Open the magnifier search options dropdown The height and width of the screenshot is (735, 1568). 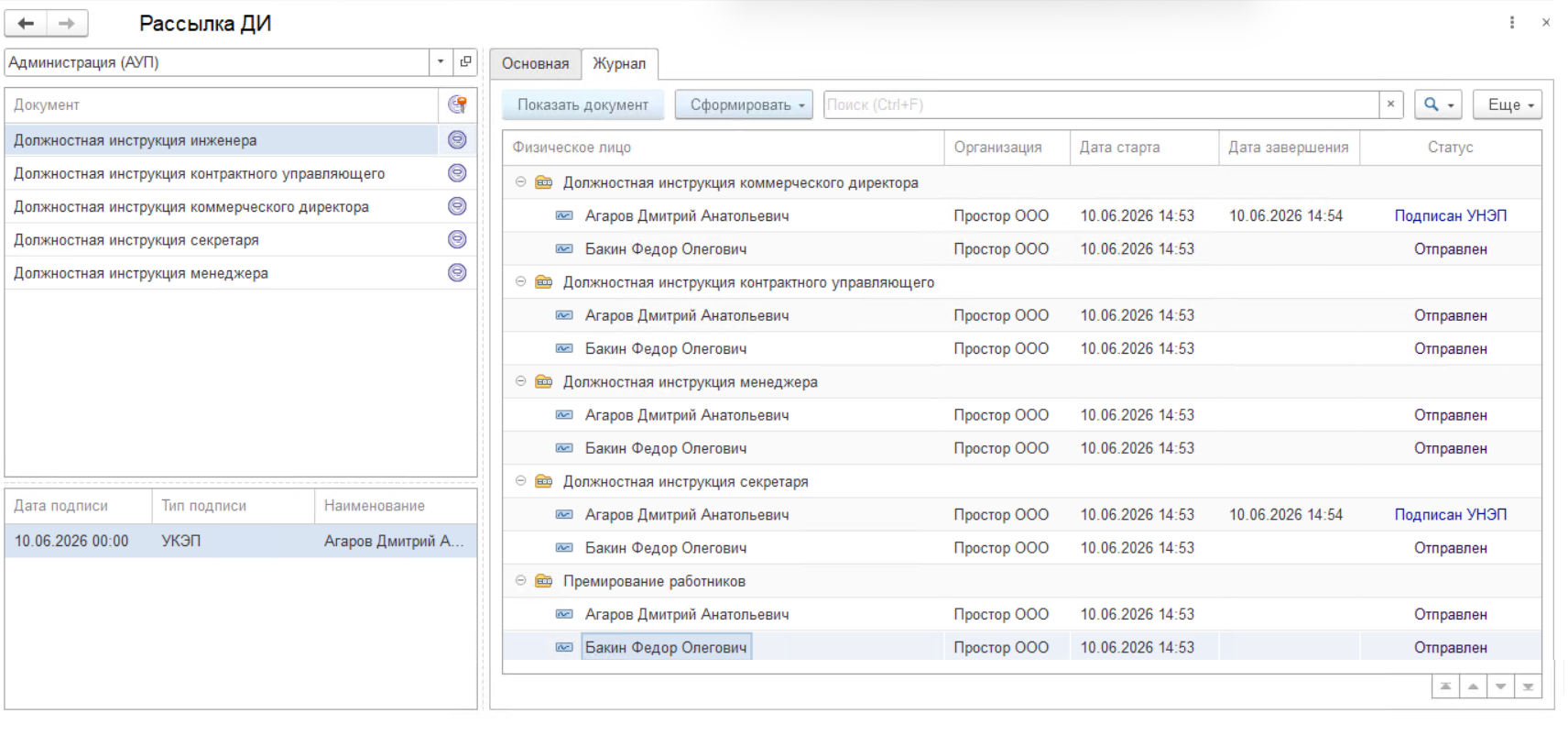click(1438, 104)
